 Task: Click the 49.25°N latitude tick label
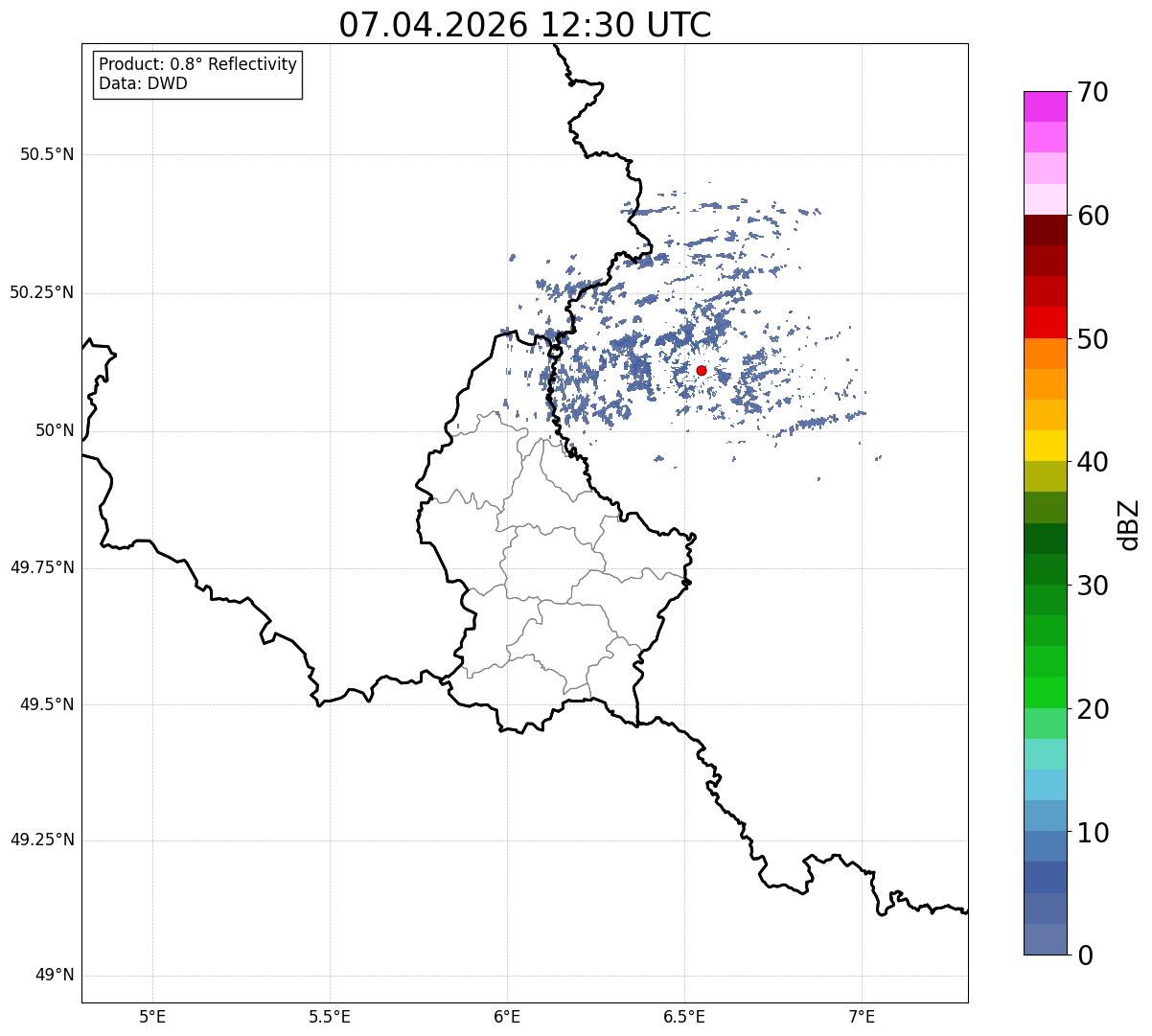point(42,840)
